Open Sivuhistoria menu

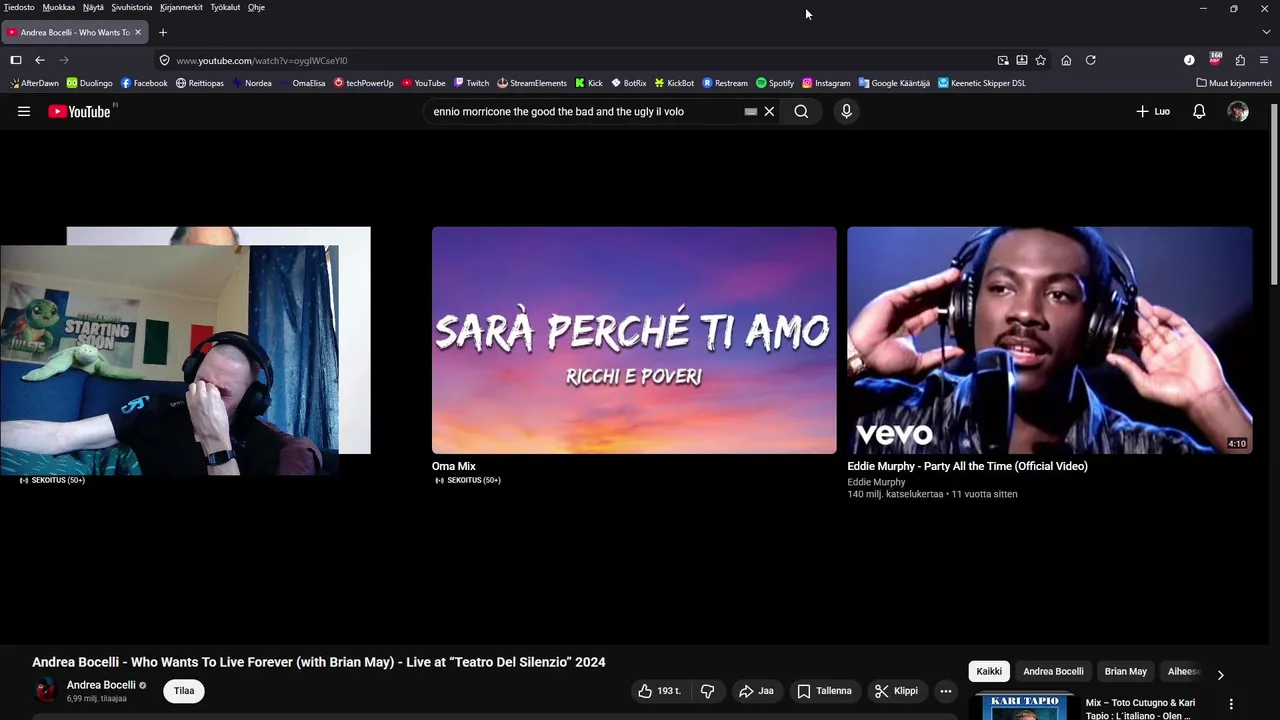[132, 7]
